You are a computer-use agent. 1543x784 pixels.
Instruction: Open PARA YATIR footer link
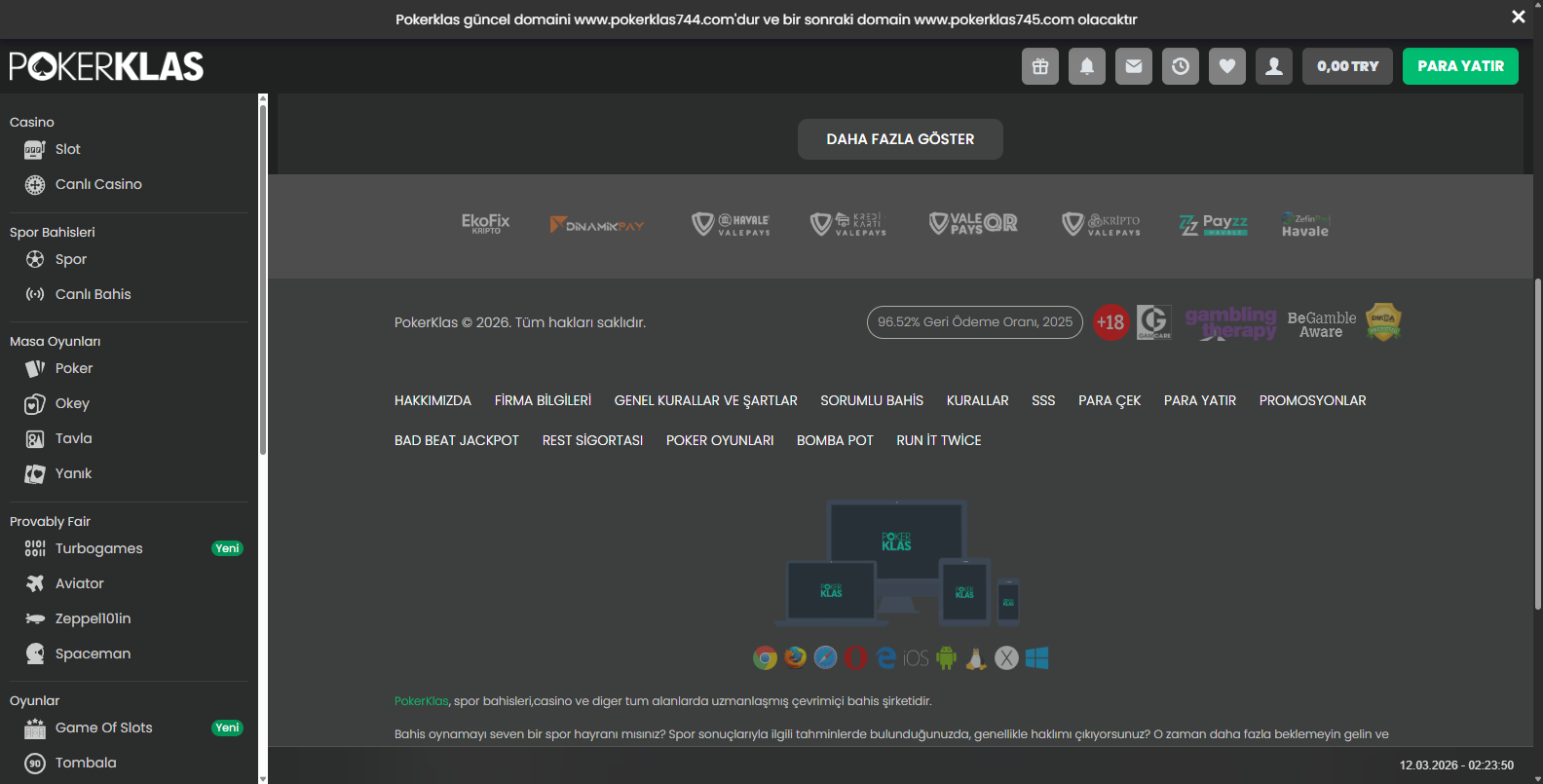(1200, 400)
